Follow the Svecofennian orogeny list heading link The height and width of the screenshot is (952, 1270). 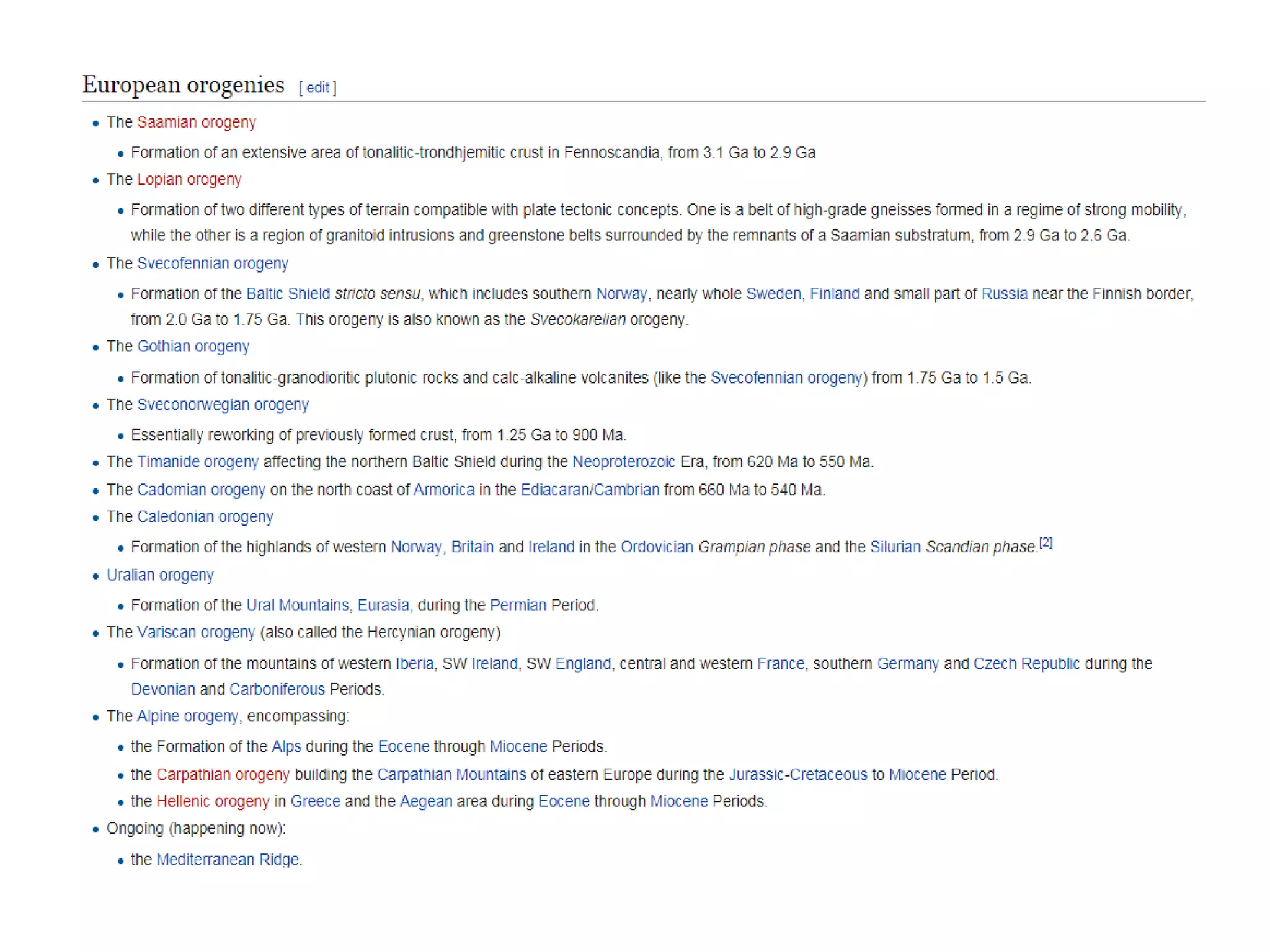point(213,263)
